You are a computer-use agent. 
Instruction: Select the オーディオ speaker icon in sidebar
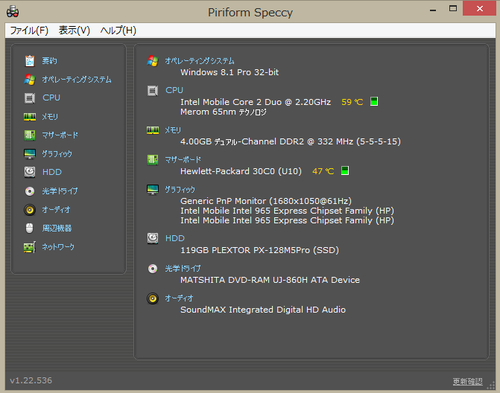tap(30, 210)
